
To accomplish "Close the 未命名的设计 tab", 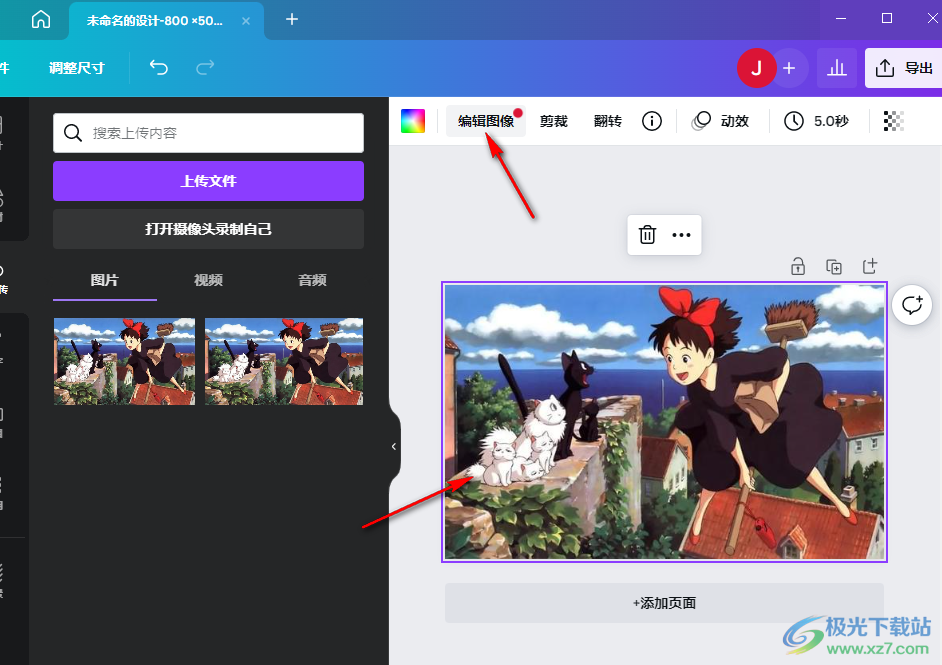I will click(246, 21).
